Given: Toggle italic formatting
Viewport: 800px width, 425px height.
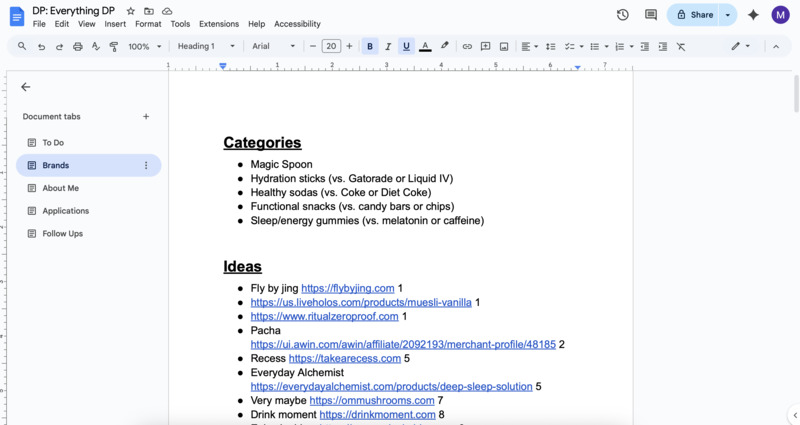Looking at the screenshot, I should 388,46.
